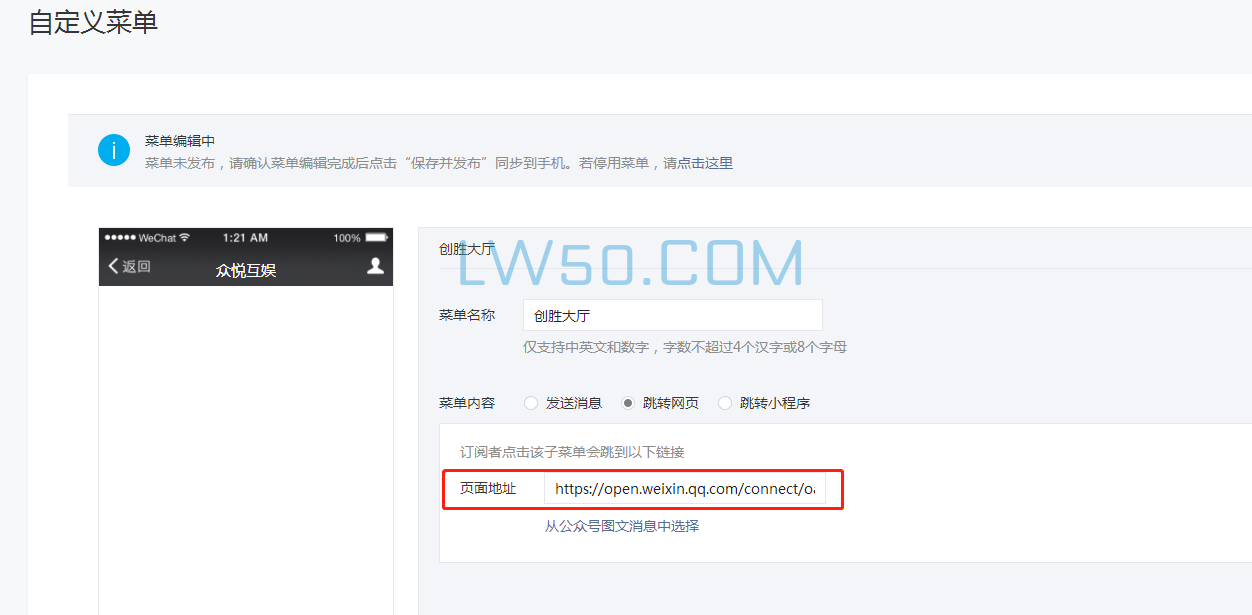This screenshot has height=615, width=1252.
Task: Click the 菜单名称 input containing 创胜大厅
Action: (672, 314)
